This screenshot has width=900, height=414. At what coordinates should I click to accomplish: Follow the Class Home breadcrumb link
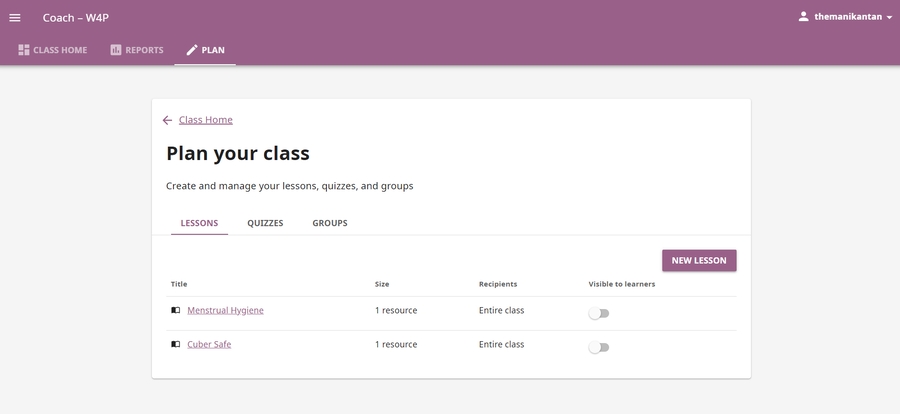pos(206,120)
